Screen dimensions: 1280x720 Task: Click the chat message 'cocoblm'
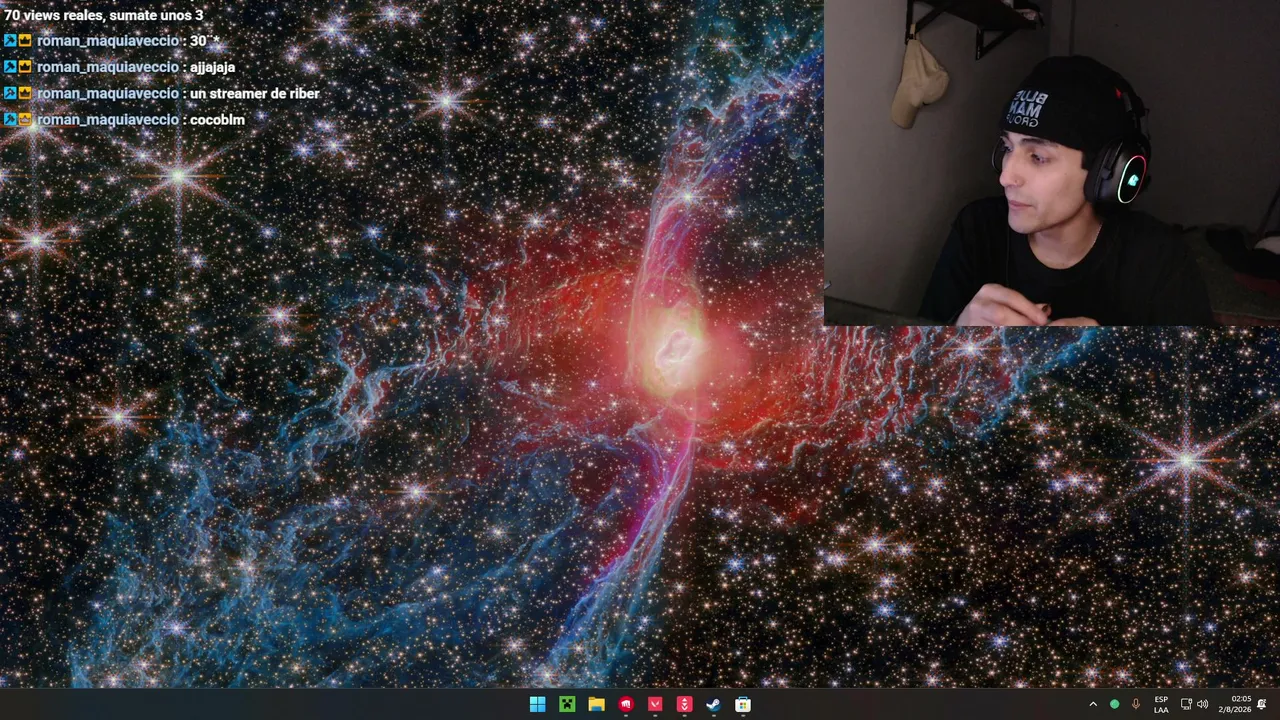click(x=217, y=119)
